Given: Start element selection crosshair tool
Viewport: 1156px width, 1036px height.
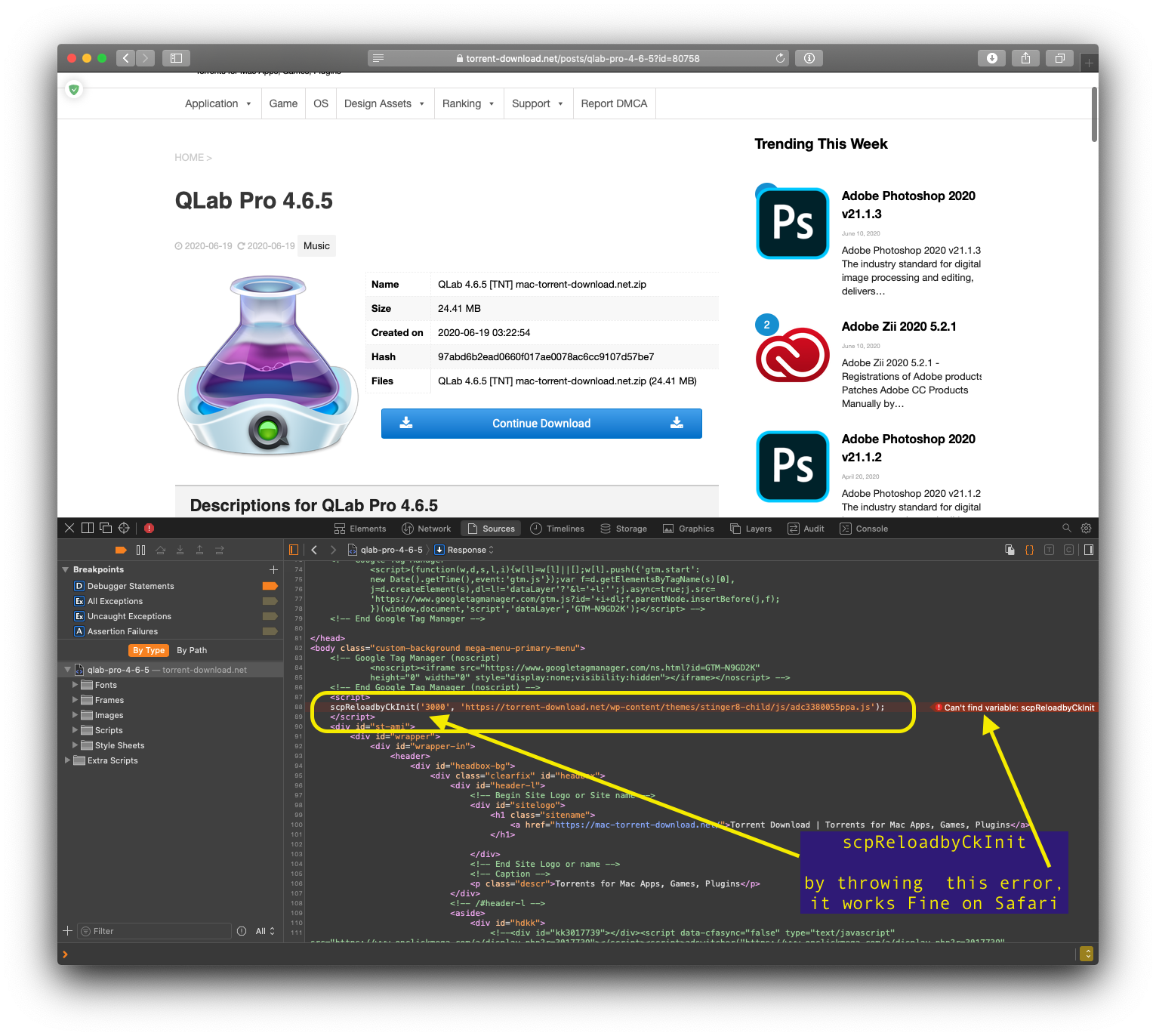Looking at the screenshot, I should click(x=124, y=528).
